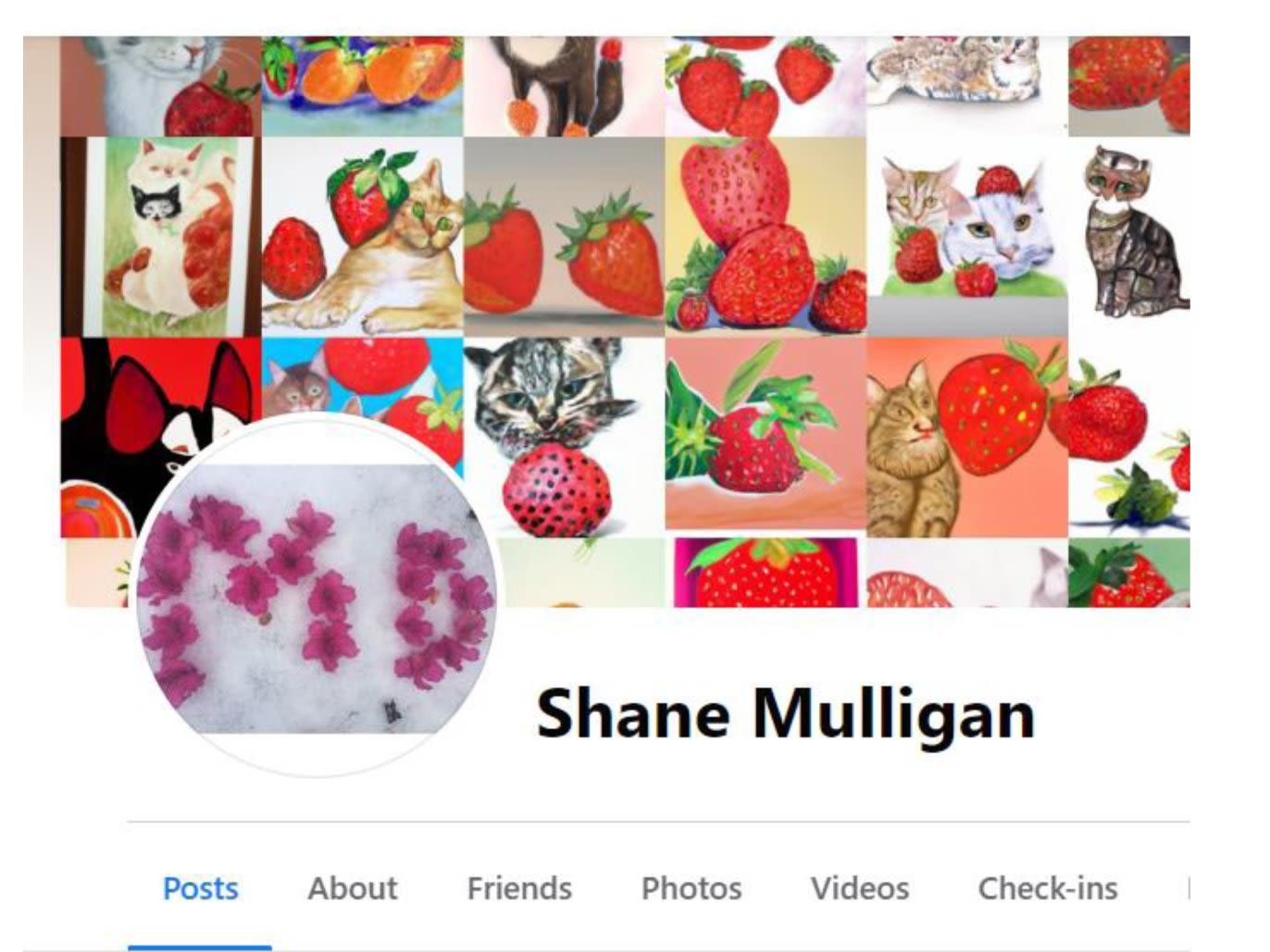1270x952 pixels.
Task: Open the tan cat beside big strawberry
Action: pyautogui.click(x=967, y=438)
